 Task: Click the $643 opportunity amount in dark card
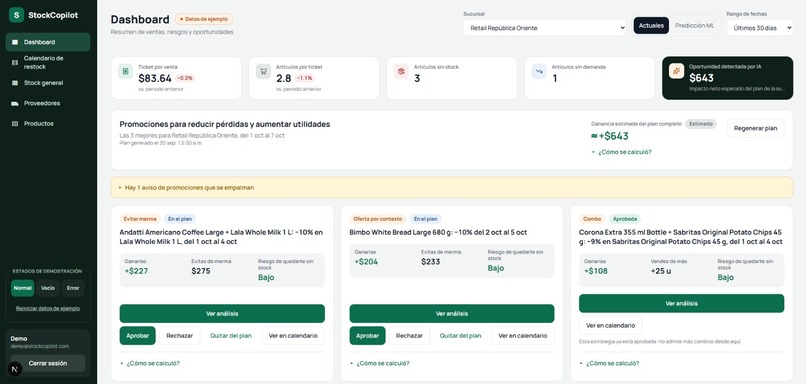[x=701, y=78]
